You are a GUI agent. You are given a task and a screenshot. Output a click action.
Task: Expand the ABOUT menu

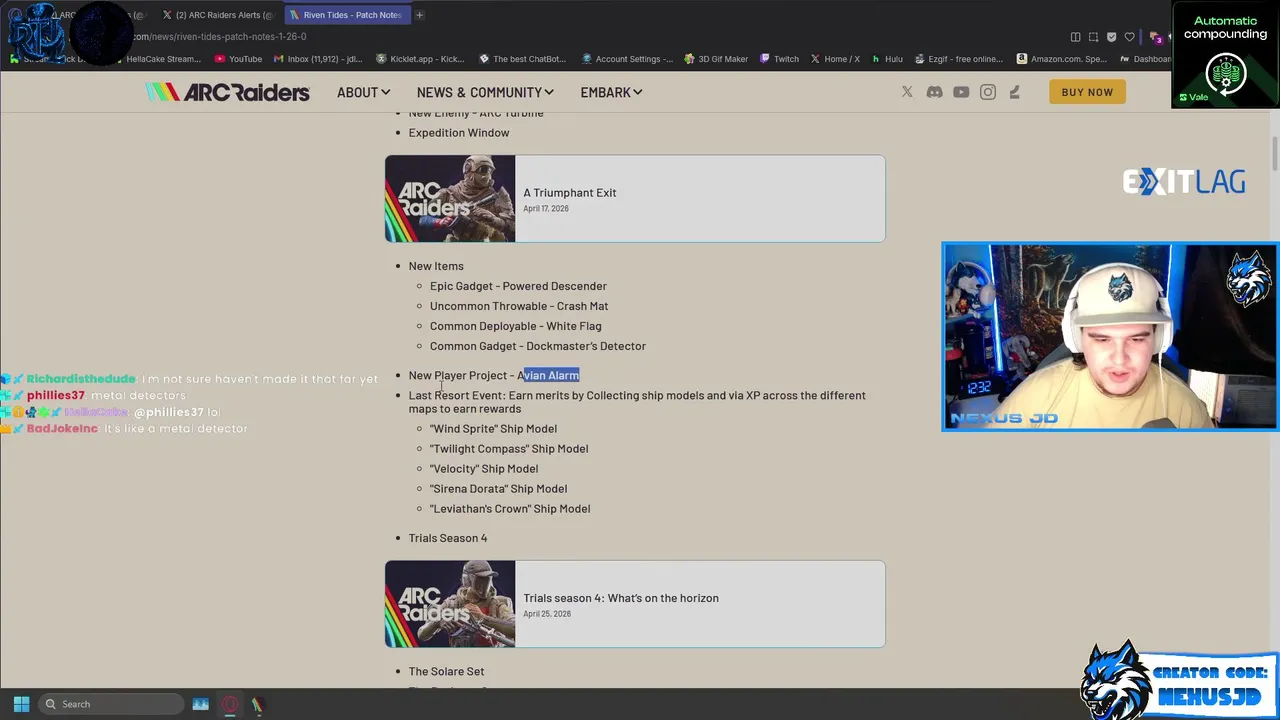click(363, 92)
